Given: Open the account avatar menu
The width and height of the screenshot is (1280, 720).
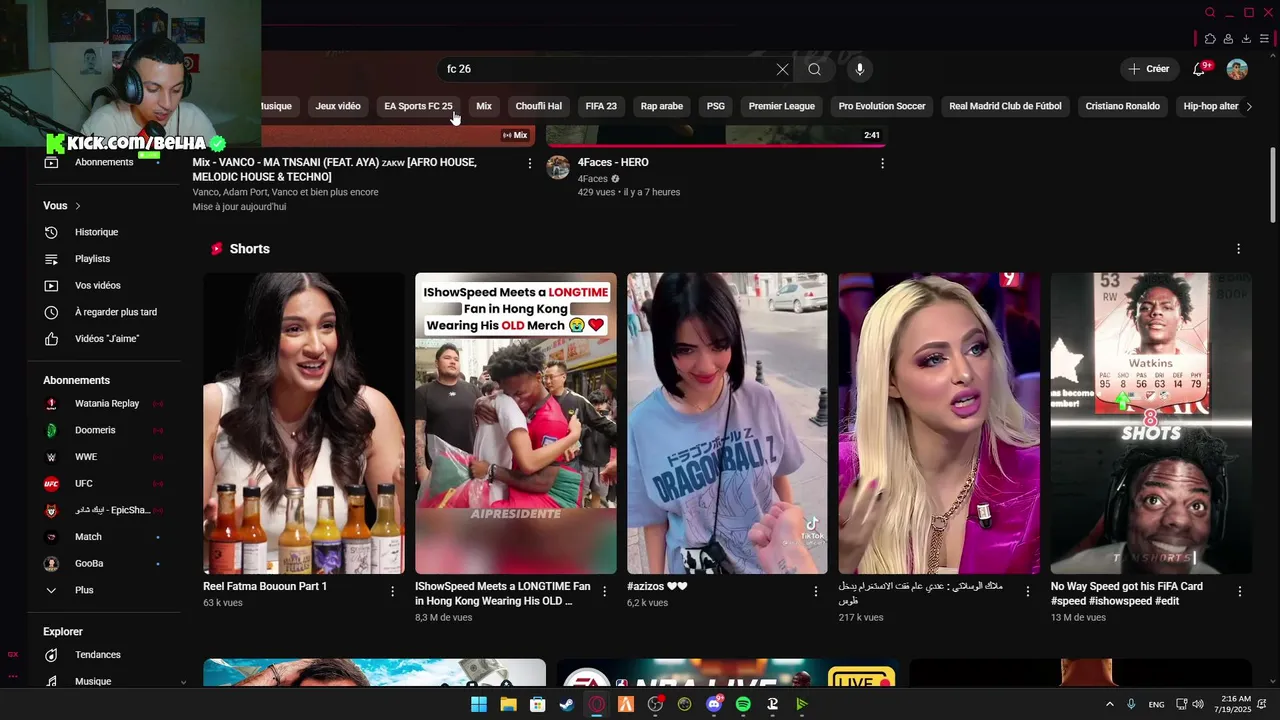Looking at the screenshot, I should [x=1237, y=69].
